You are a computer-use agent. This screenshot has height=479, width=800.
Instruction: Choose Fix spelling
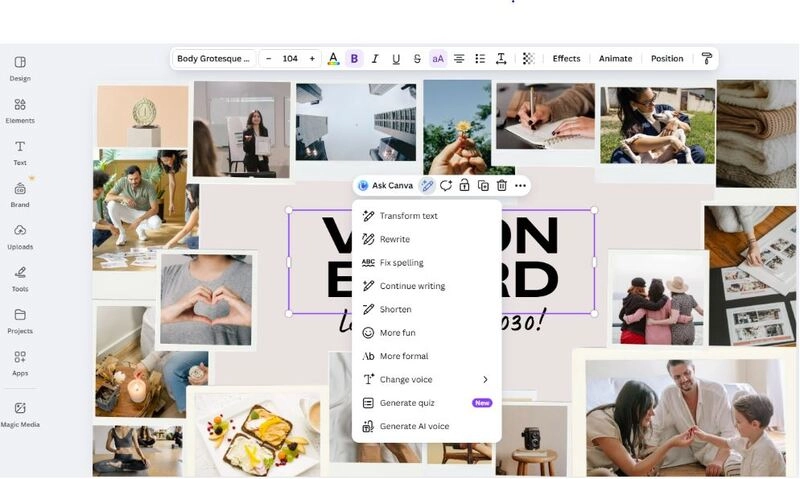427,263
